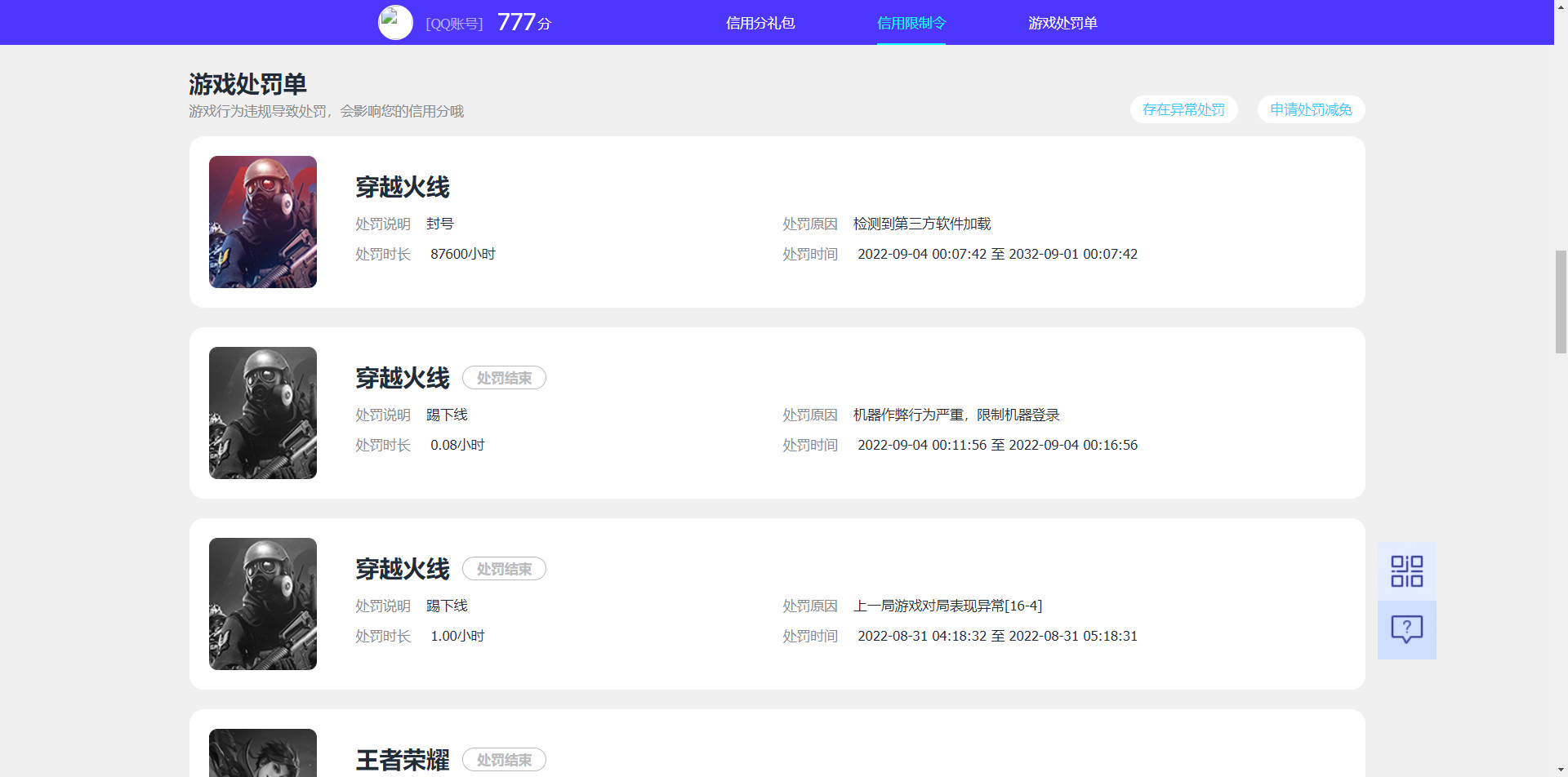Open the help question chat icon
Viewport: 1568px width, 777px height.
[x=1406, y=630]
